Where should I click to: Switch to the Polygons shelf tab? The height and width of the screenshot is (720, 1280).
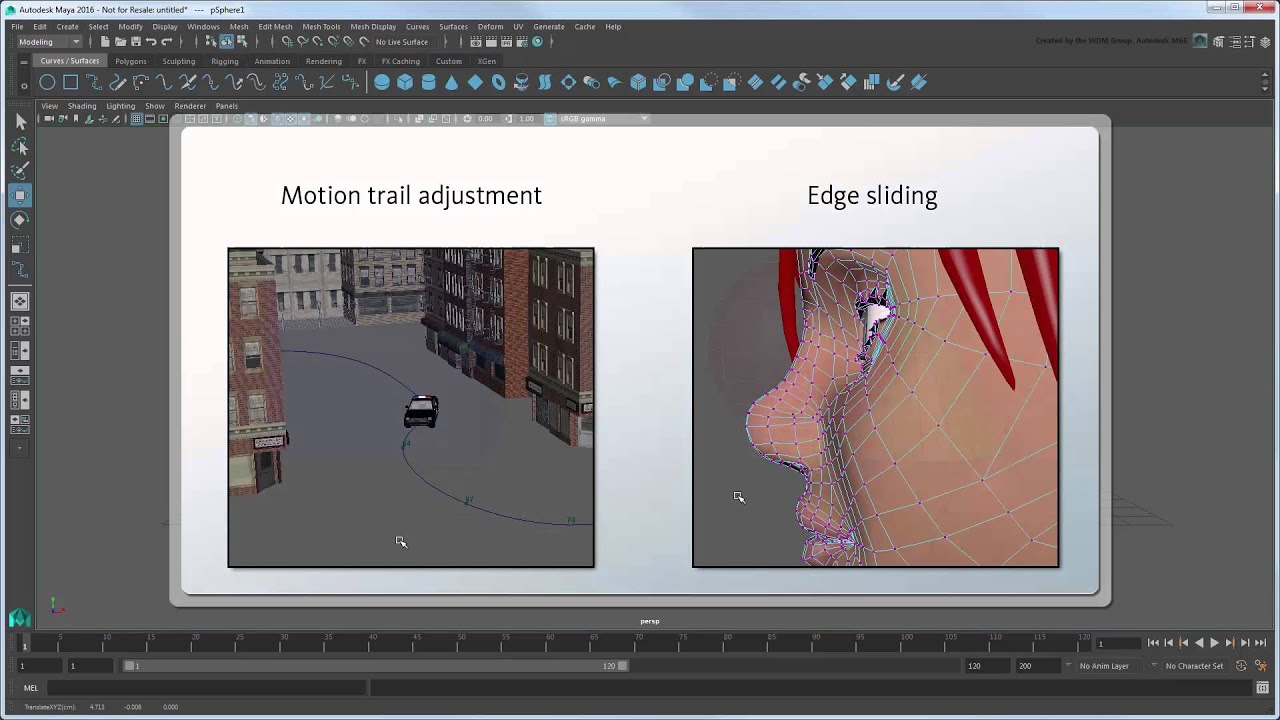pos(131,61)
